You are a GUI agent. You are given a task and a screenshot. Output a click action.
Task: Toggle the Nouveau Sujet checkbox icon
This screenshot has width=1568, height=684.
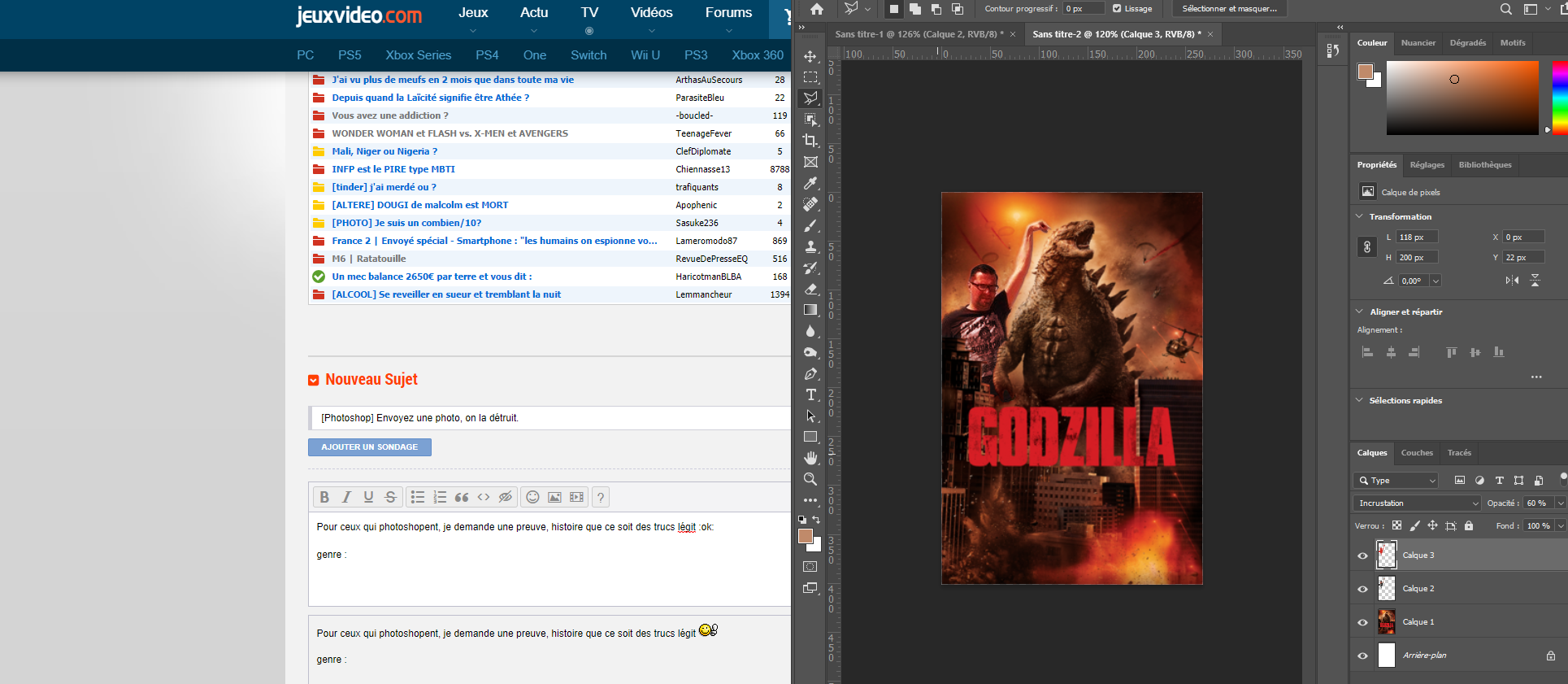(x=314, y=380)
